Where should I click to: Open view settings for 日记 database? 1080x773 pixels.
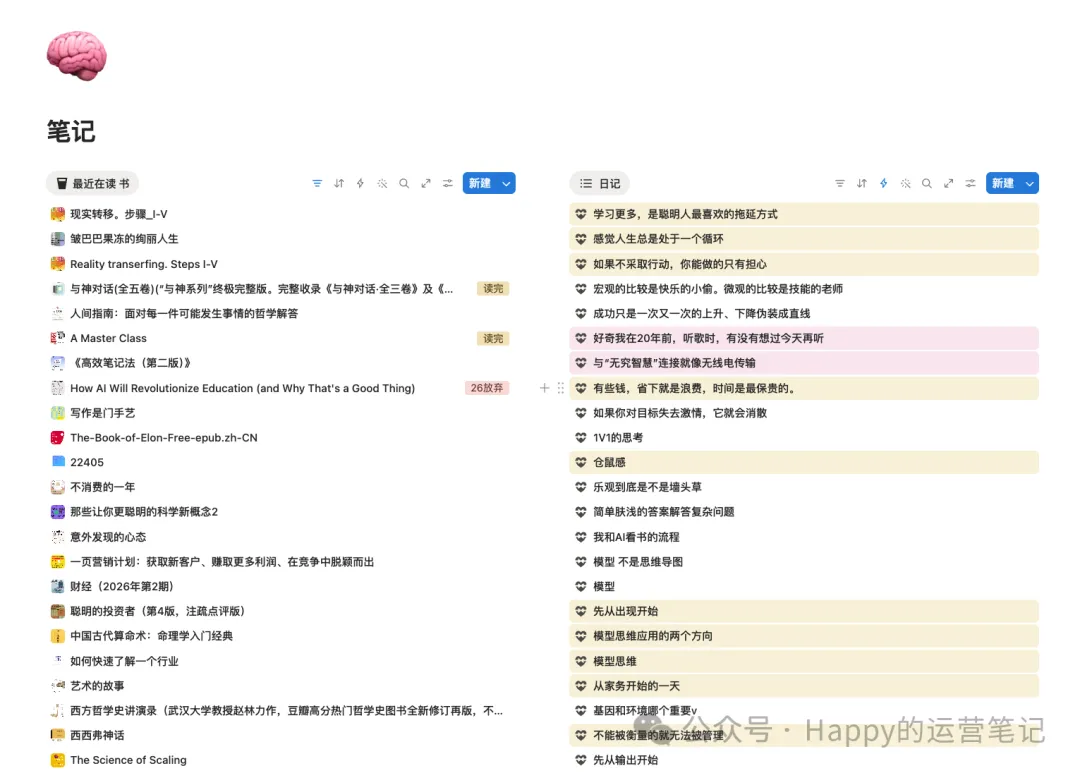(971, 184)
